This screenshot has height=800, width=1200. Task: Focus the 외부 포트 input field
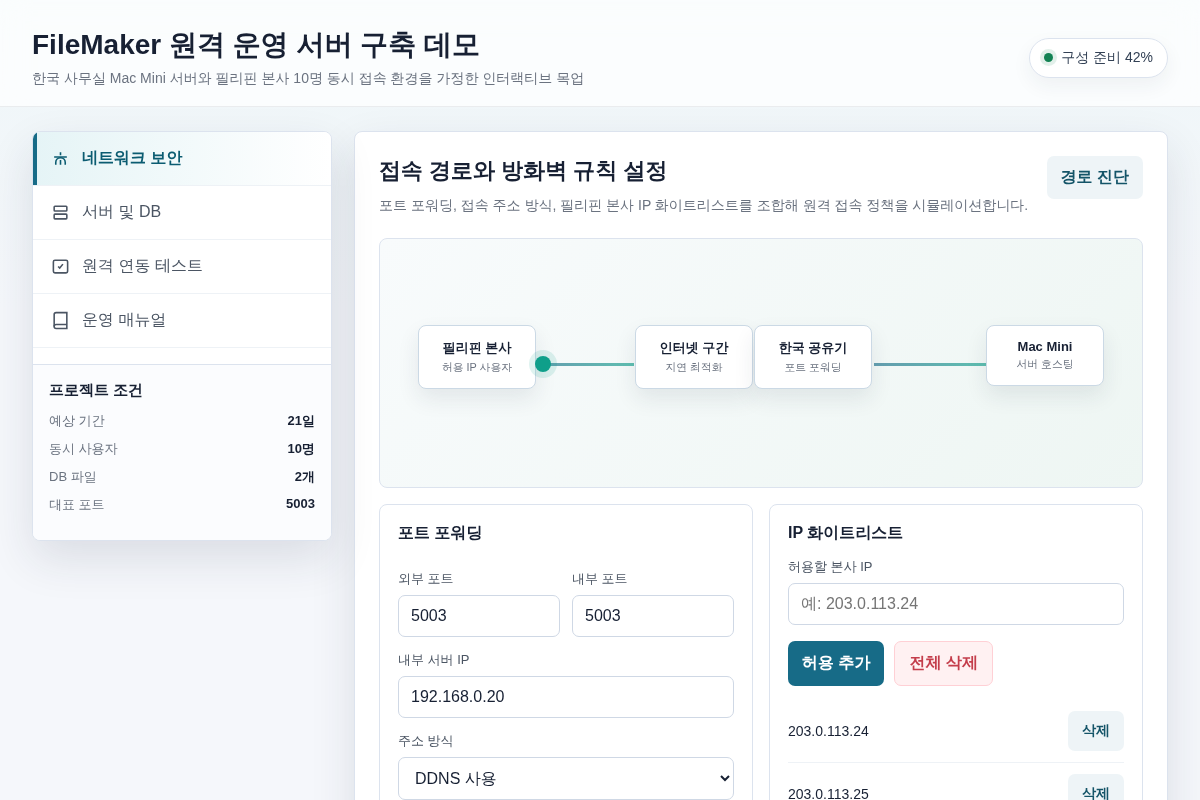479,616
